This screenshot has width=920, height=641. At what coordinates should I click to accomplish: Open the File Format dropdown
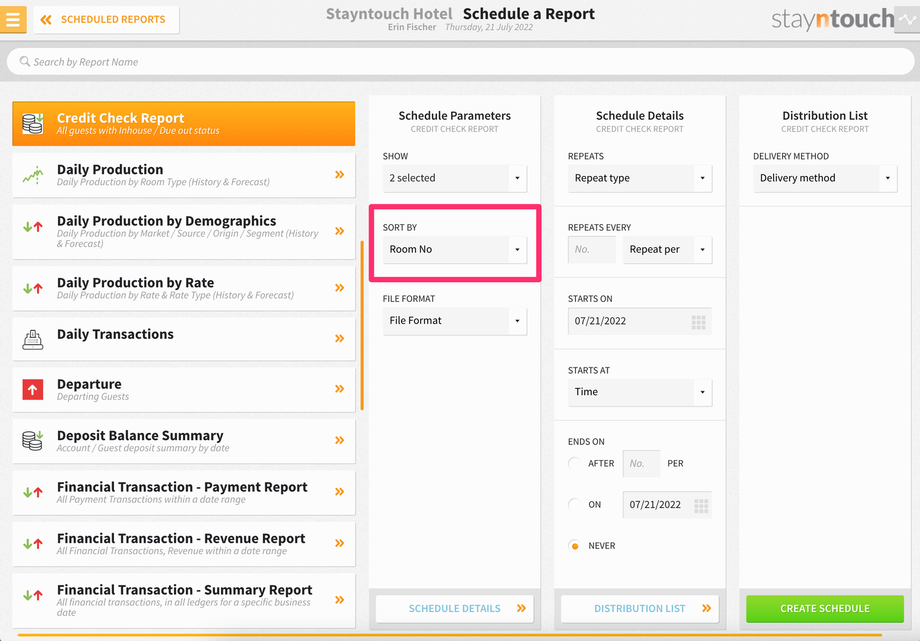455,320
